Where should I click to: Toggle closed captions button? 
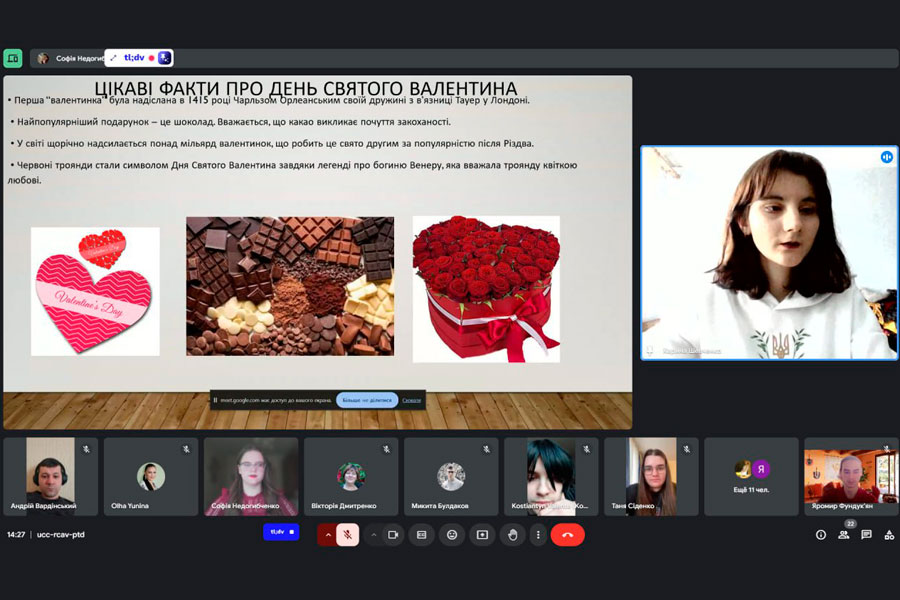pyautogui.click(x=422, y=535)
